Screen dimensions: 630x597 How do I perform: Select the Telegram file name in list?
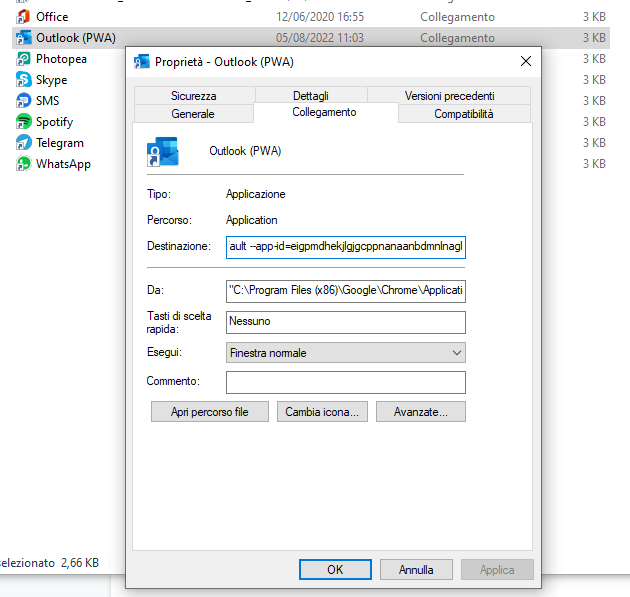click(x=60, y=143)
